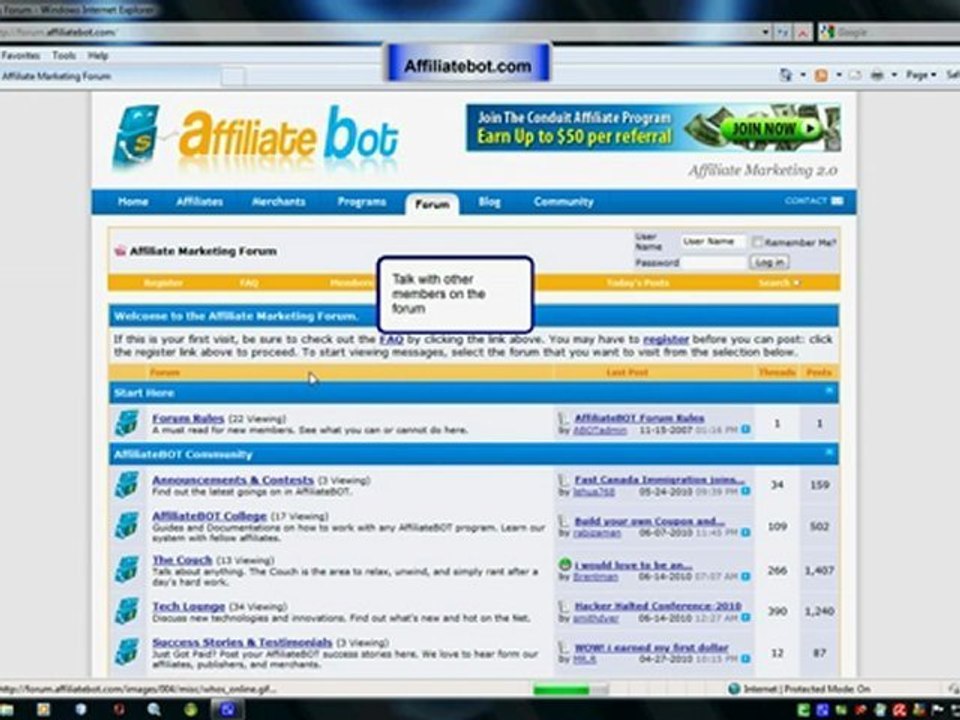Open the AffiliateBOT College forum
The width and height of the screenshot is (960, 720).
coord(209,516)
